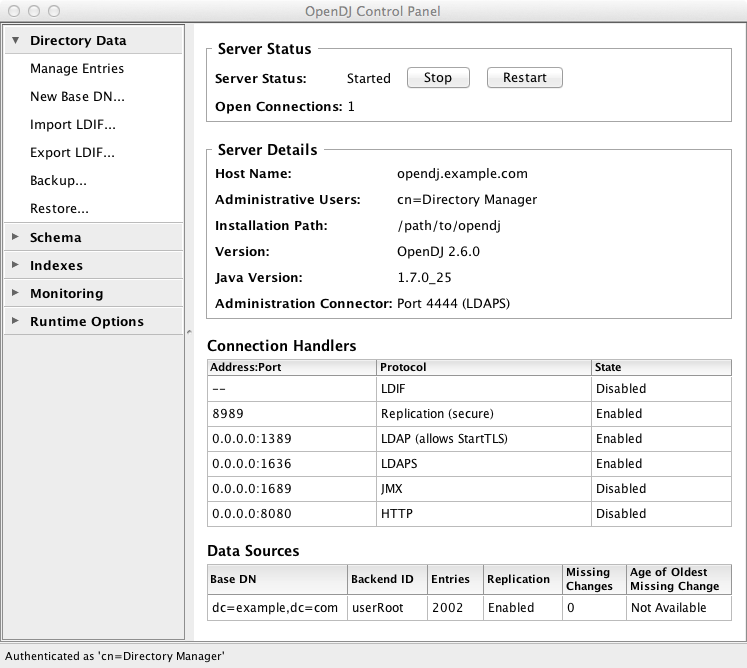This screenshot has width=747, height=668.
Task: Click opendj.example.com host name value
Action: coord(462,174)
